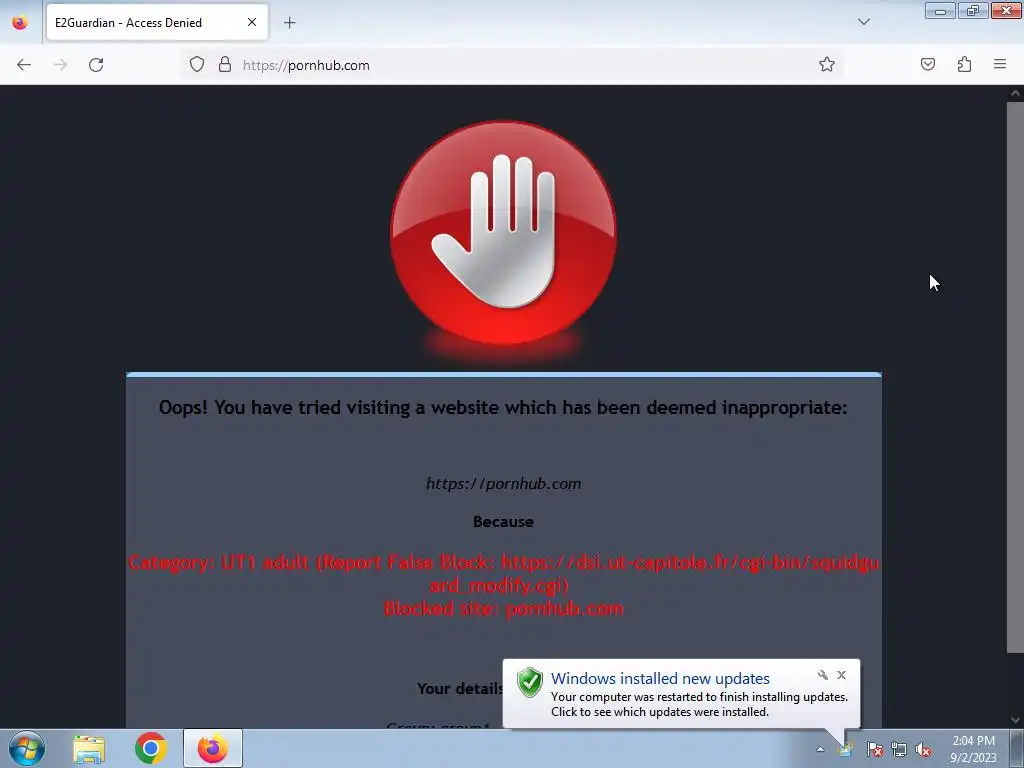Image resolution: width=1024 pixels, height=768 pixels.
Task: Click the page vertical scrollbar thumb
Action: 1015,376
